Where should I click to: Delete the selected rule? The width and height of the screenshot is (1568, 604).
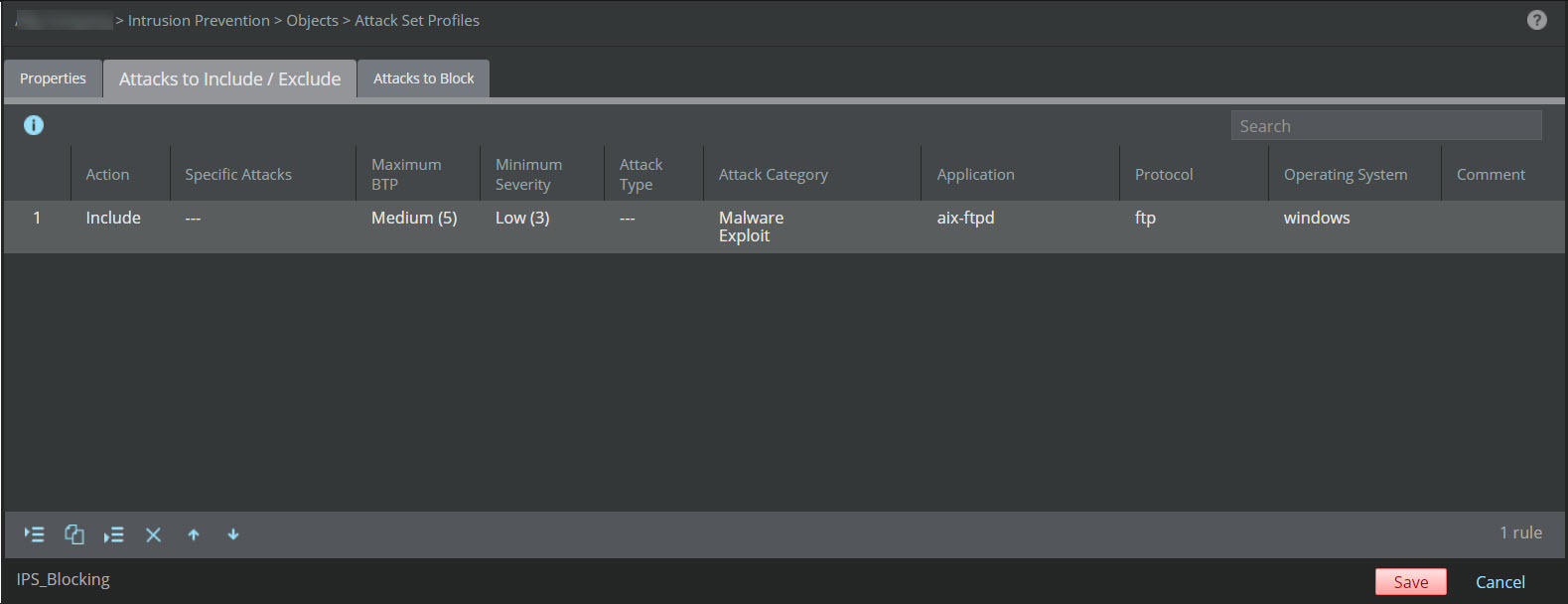(x=153, y=534)
